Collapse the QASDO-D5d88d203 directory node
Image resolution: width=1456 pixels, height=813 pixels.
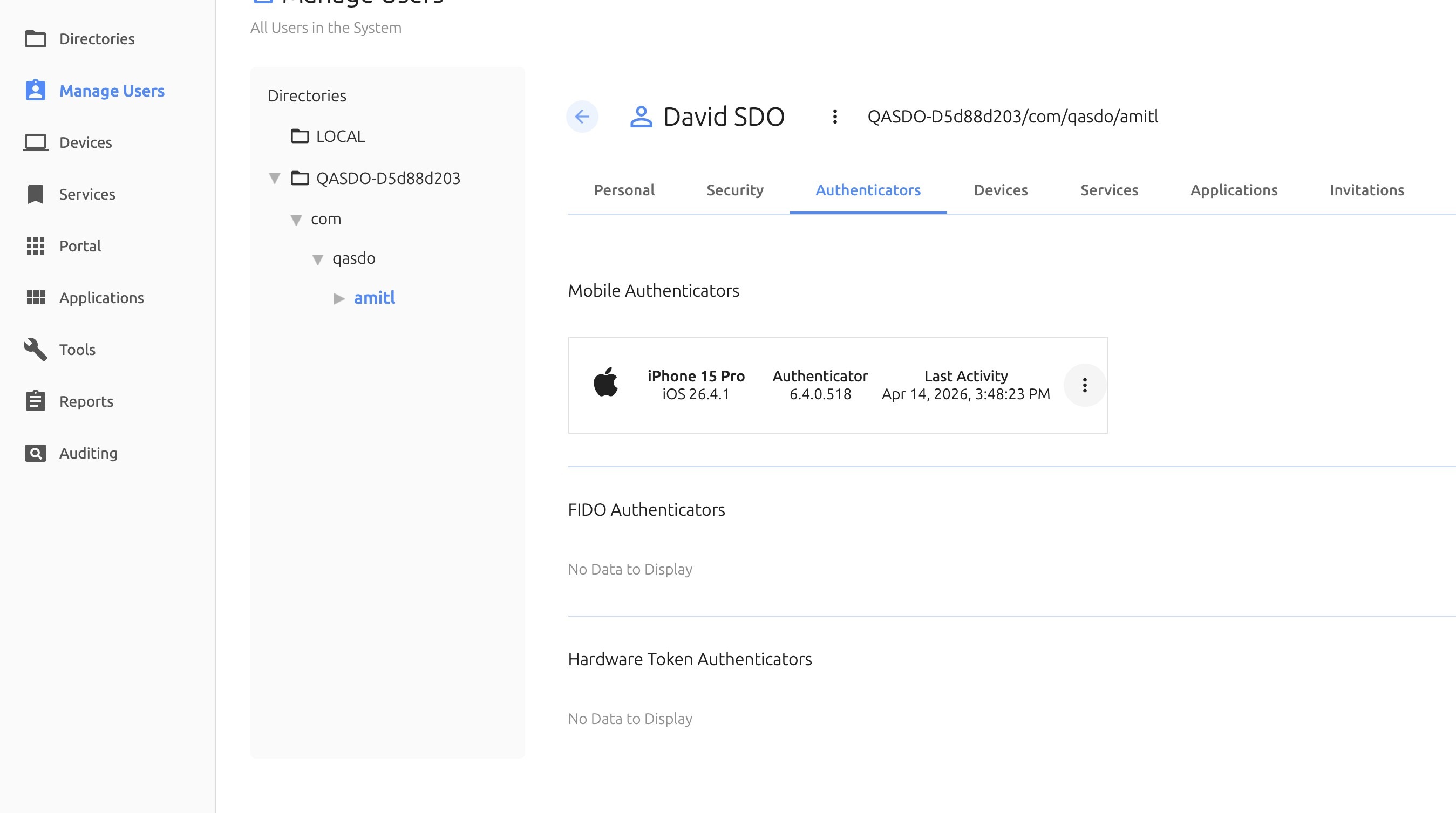(275, 179)
